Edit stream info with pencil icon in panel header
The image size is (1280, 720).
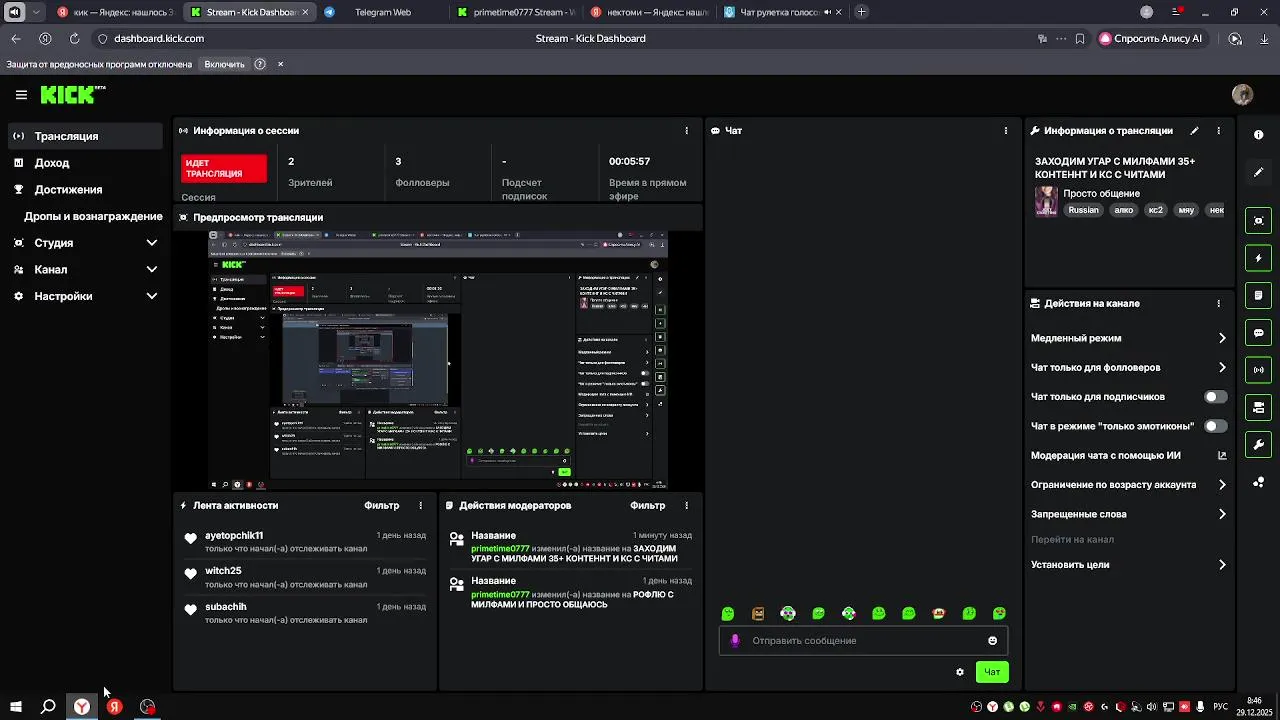pyautogui.click(x=1194, y=131)
